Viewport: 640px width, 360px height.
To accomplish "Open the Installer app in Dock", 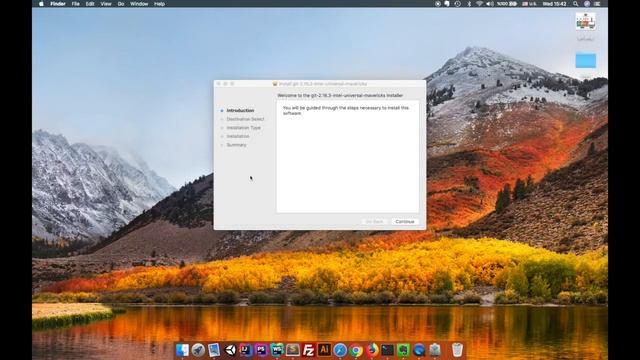I will click(x=435, y=350).
